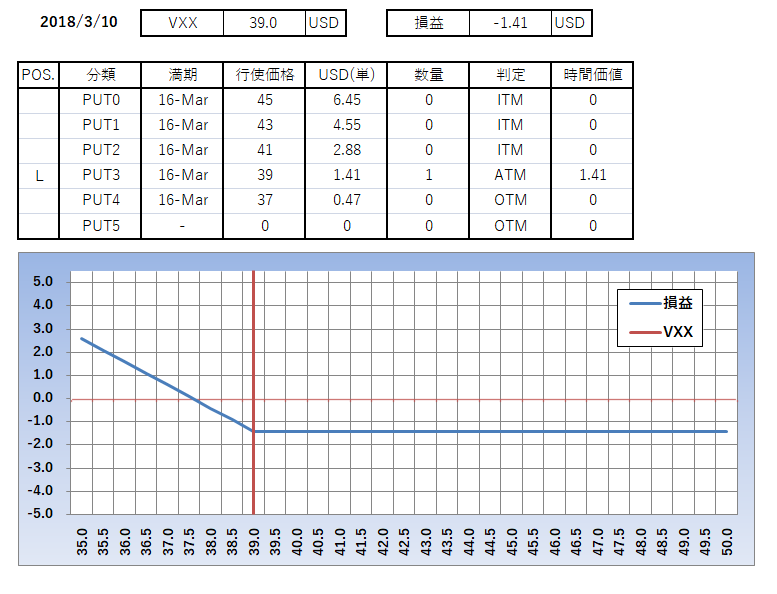
Task: Click the L position cell for PUT3
Action: click(39, 176)
